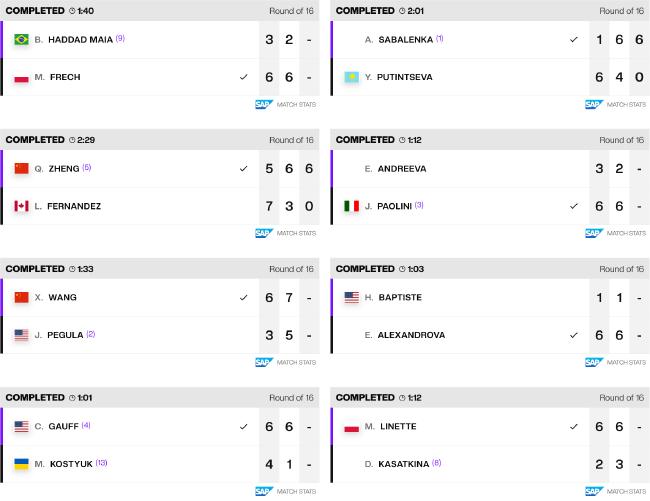Select player name A. Sabalenka

point(399,39)
